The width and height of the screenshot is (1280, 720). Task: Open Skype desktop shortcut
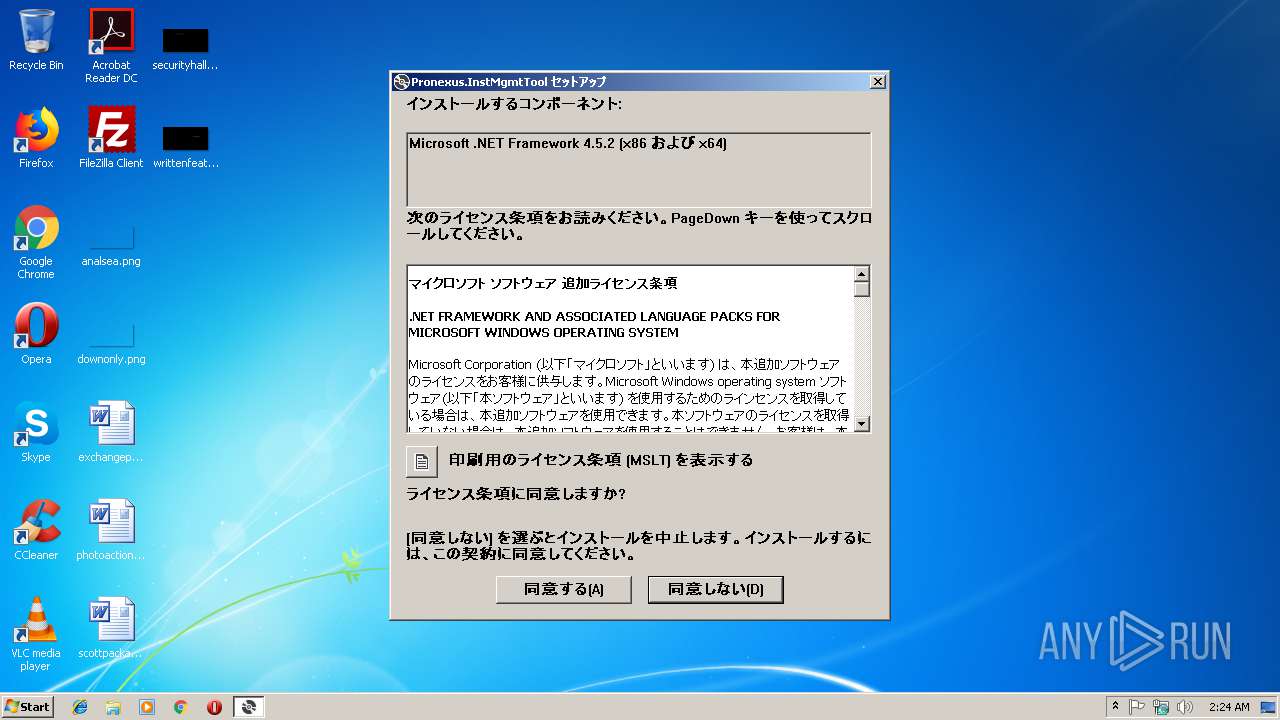click(x=36, y=433)
